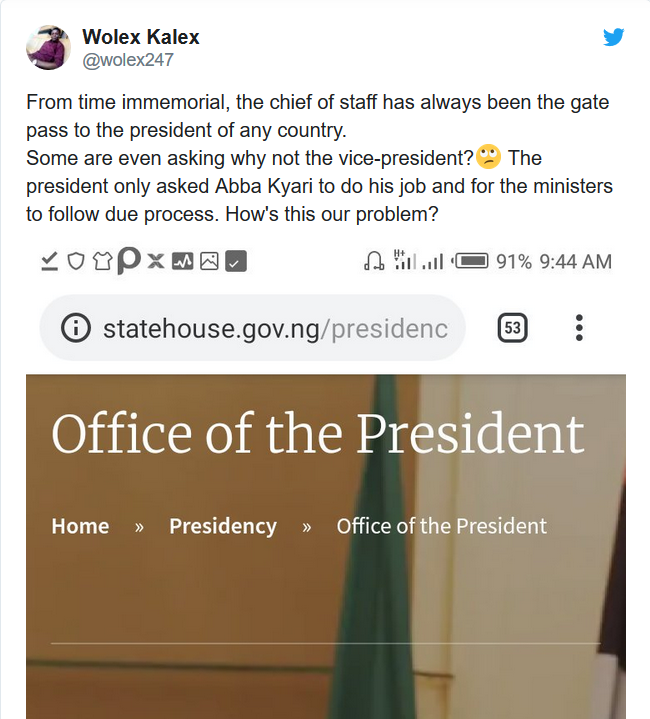650x719 pixels.
Task: Tap the site info icon in address bar
Action: [76, 327]
